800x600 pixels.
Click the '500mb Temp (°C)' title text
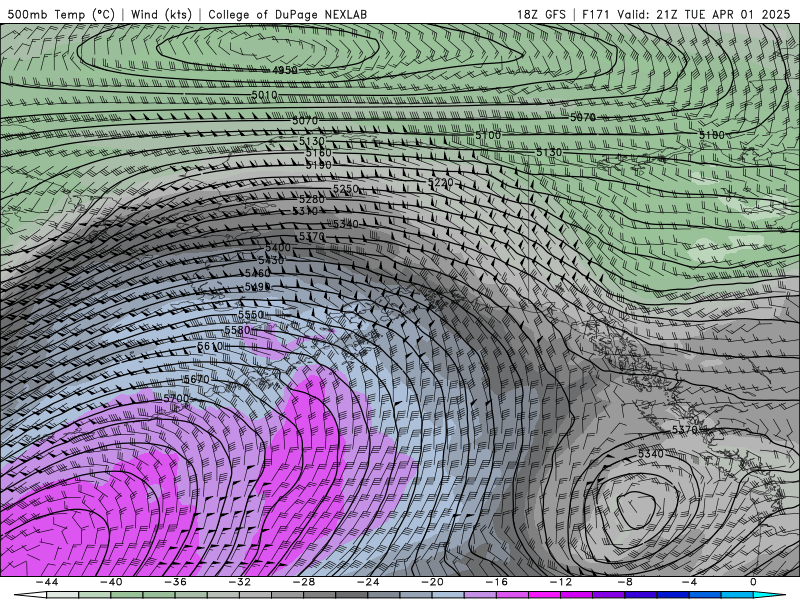[x=61, y=14]
